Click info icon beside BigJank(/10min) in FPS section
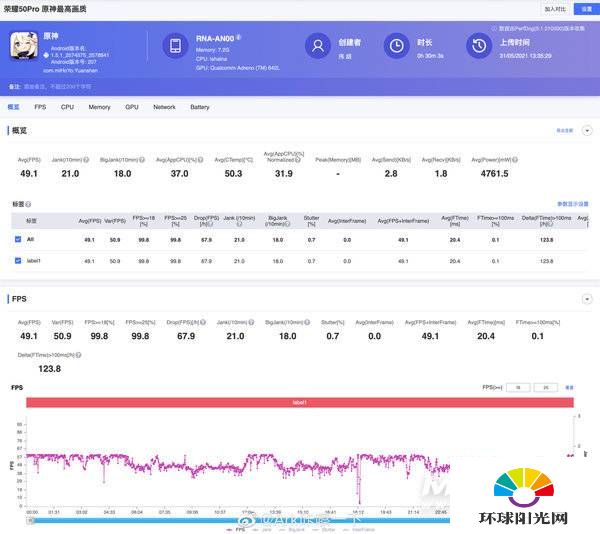The width and height of the screenshot is (600, 534). 307,322
